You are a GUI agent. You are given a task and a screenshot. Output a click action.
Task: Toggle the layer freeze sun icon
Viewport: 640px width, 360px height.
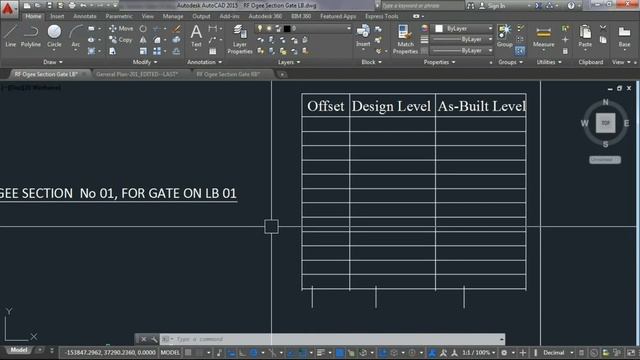click(x=269, y=28)
